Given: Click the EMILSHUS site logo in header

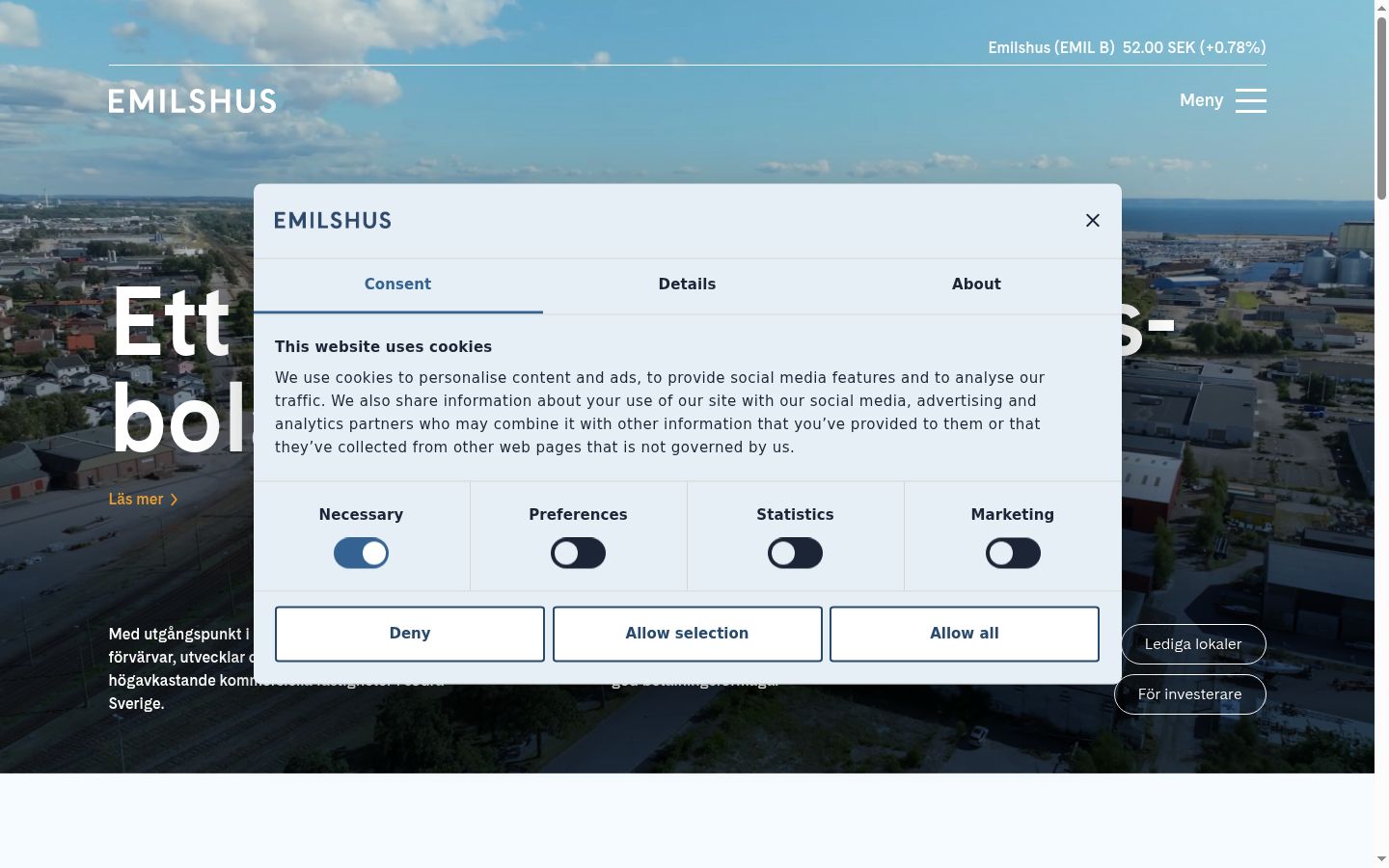Looking at the screenshot, I should pos(192,101).
